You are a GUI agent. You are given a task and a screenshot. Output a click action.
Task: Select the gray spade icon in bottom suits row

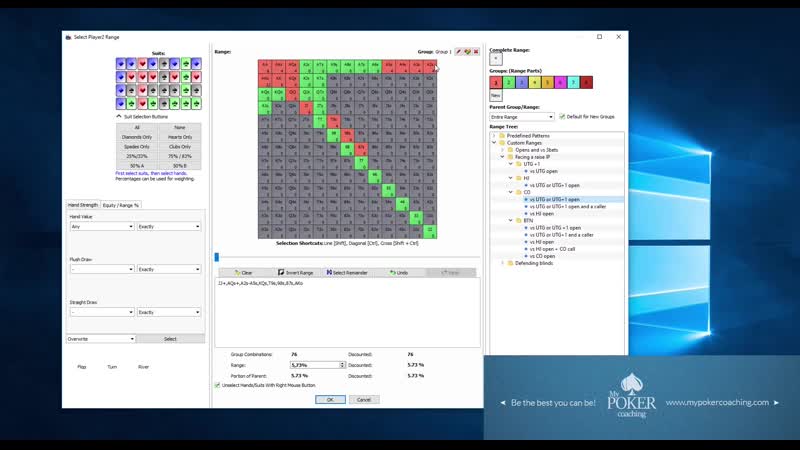pos(164,104)
